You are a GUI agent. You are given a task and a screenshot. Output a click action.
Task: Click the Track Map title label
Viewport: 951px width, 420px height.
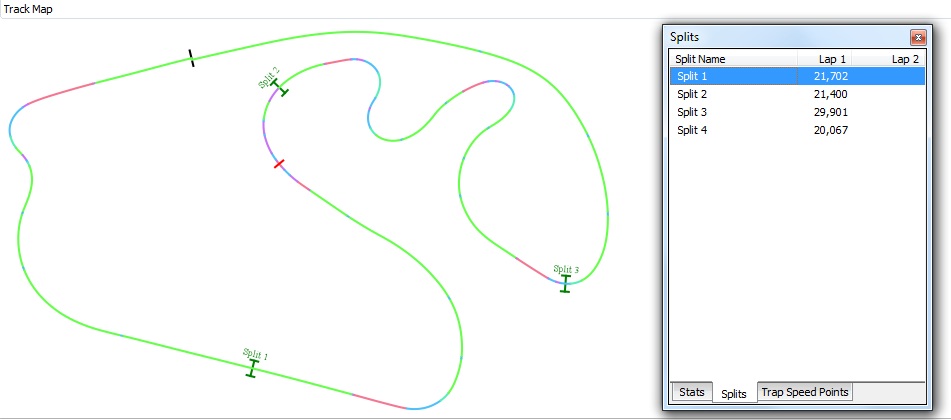pyautogui.click(x=29, y=9)
